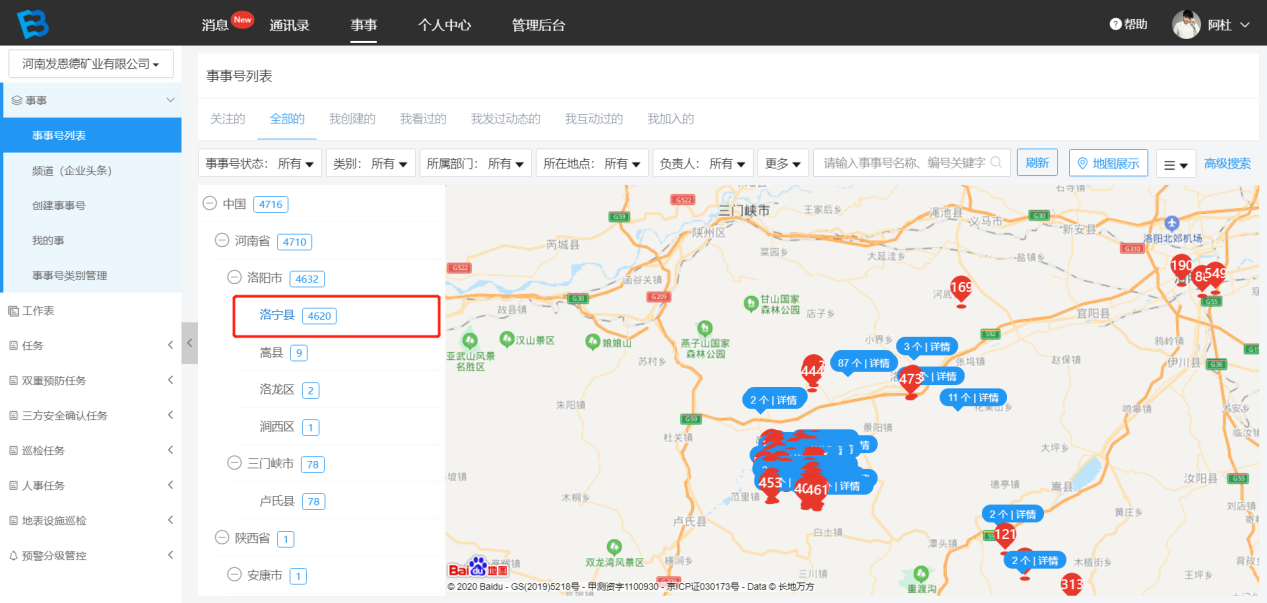Open the 事事号状态 filter dropdown

click(263, 163)
